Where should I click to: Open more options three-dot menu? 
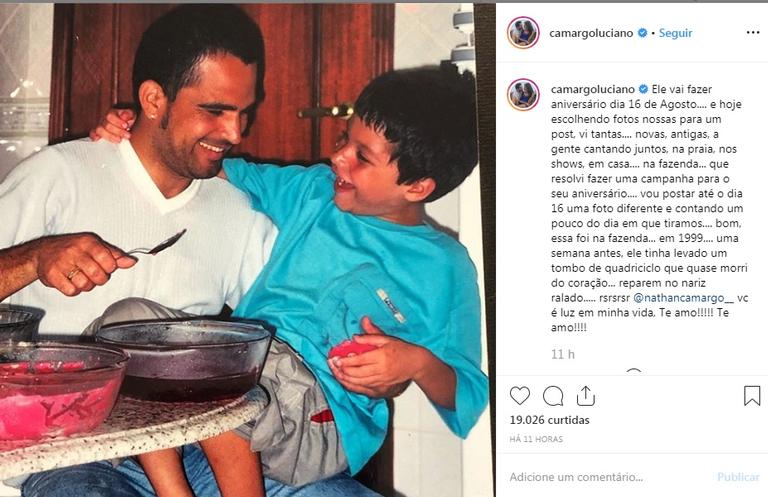point(753,33)
